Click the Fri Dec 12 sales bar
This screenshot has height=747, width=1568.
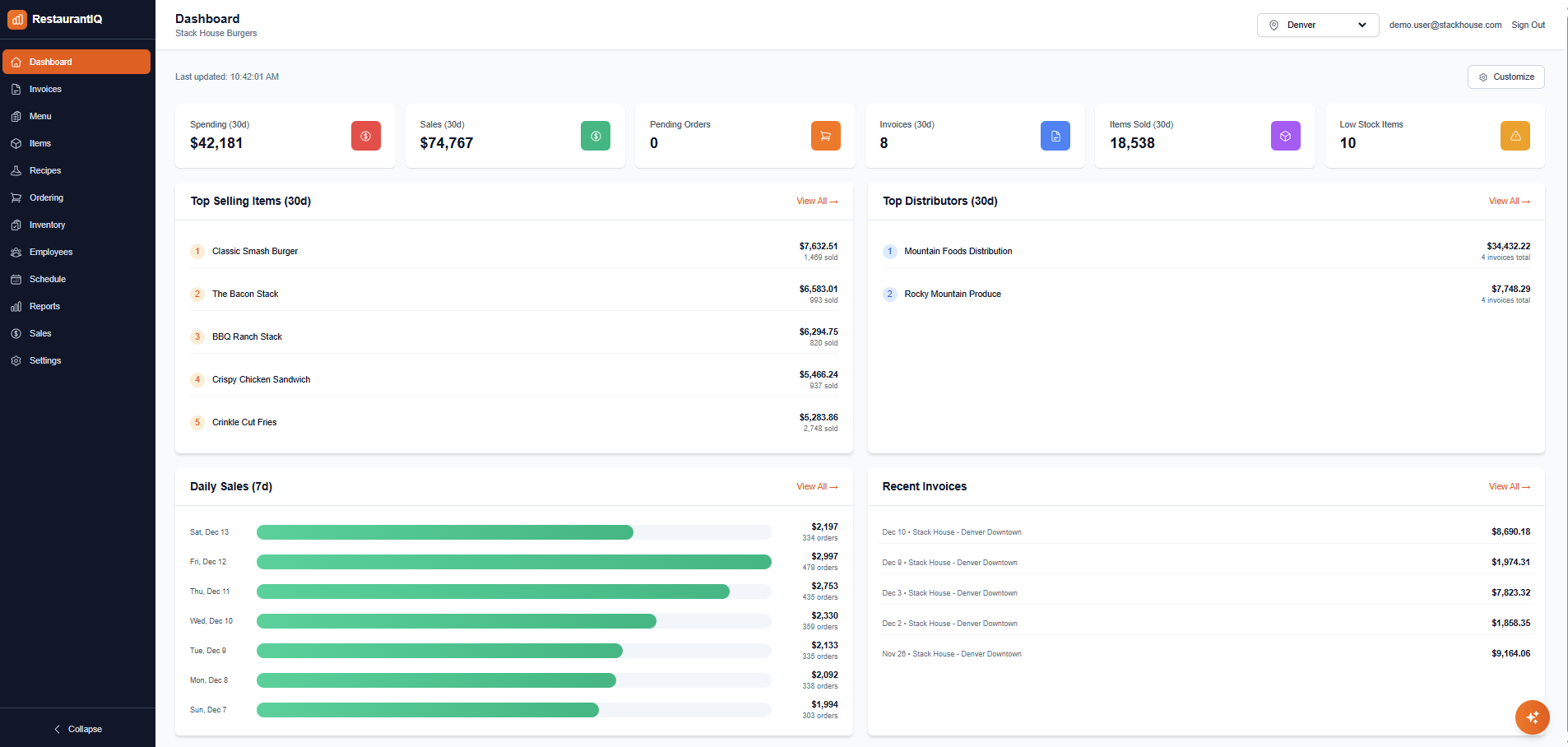(x=513, y=562)
